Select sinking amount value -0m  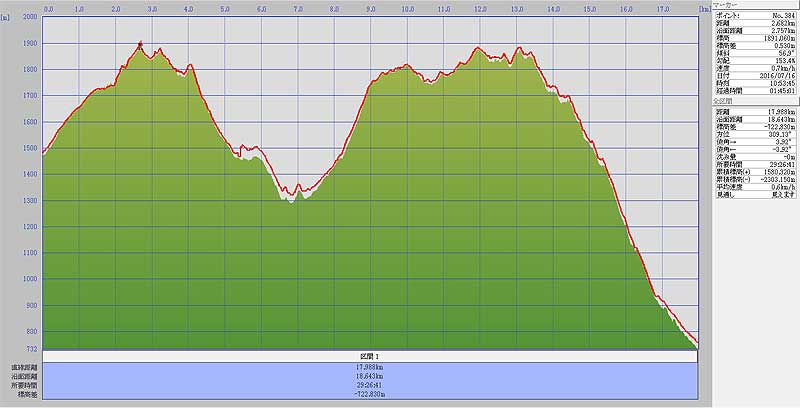(x=790, y=157)
